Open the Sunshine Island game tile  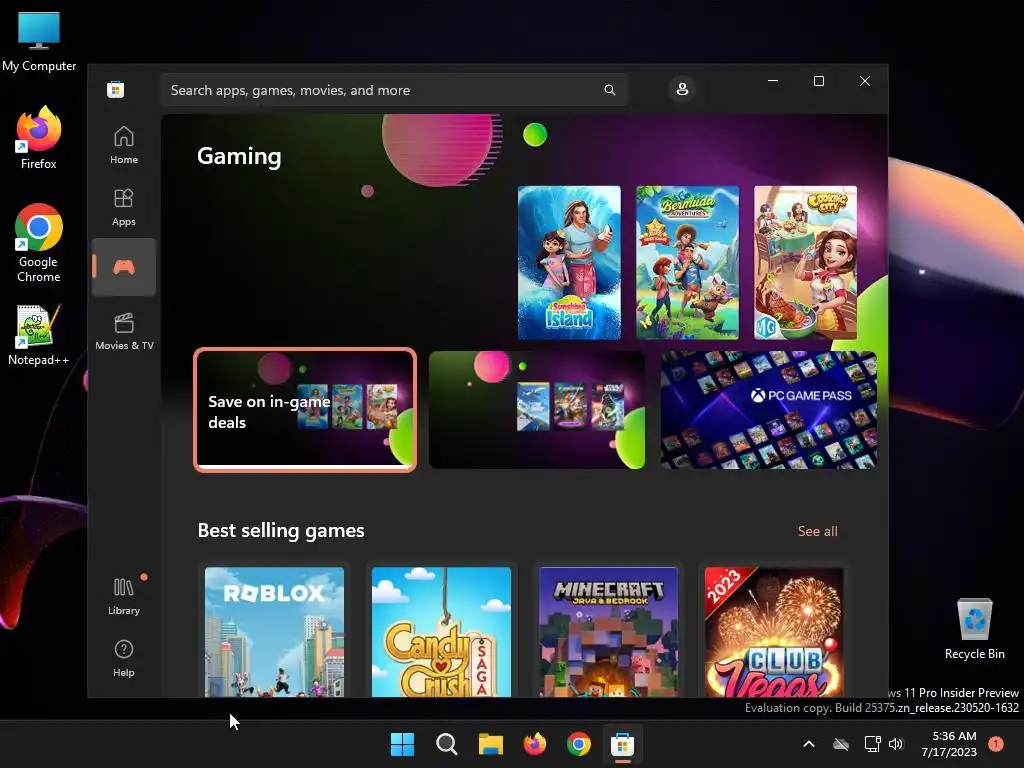coord(569,263)
